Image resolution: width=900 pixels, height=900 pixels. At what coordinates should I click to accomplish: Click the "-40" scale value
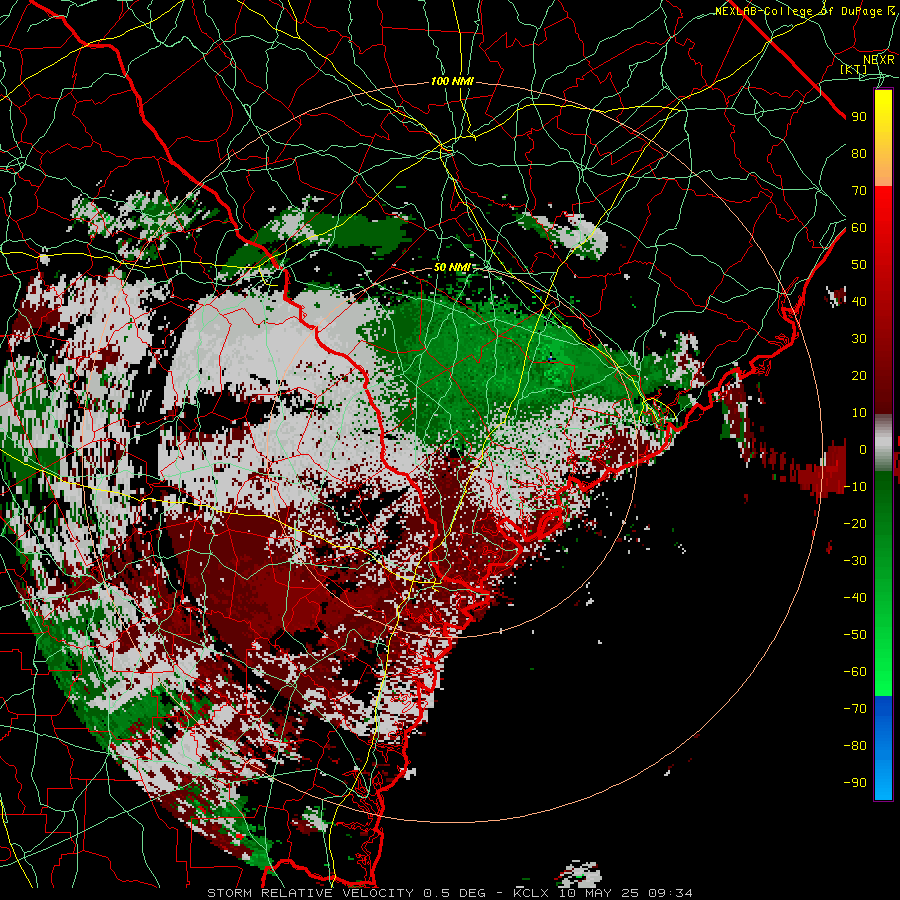click(x=855, y=598)
